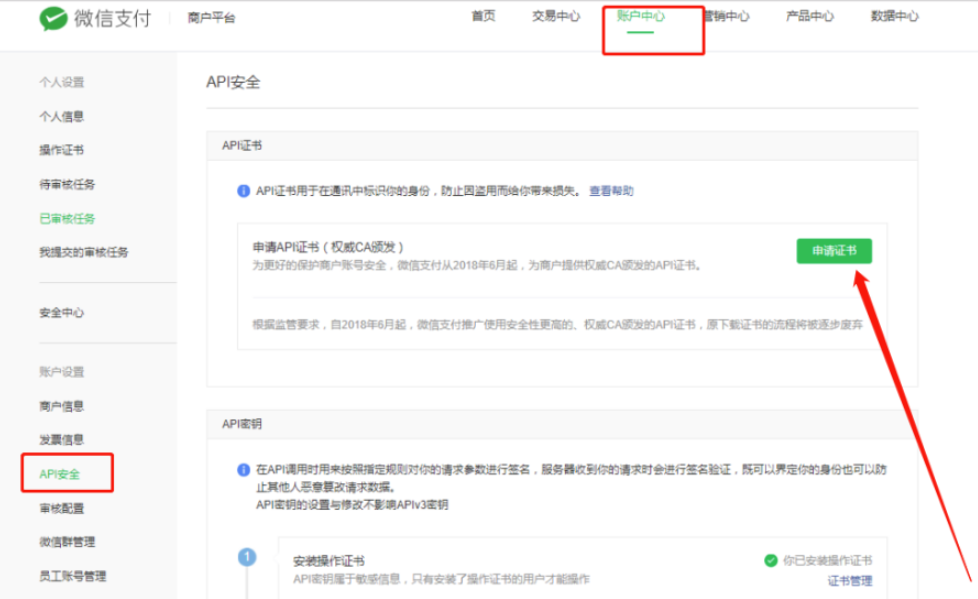Open the 产品中心 navigation tab
Screen dimensions: 978x599
click(x=810, y=16)
